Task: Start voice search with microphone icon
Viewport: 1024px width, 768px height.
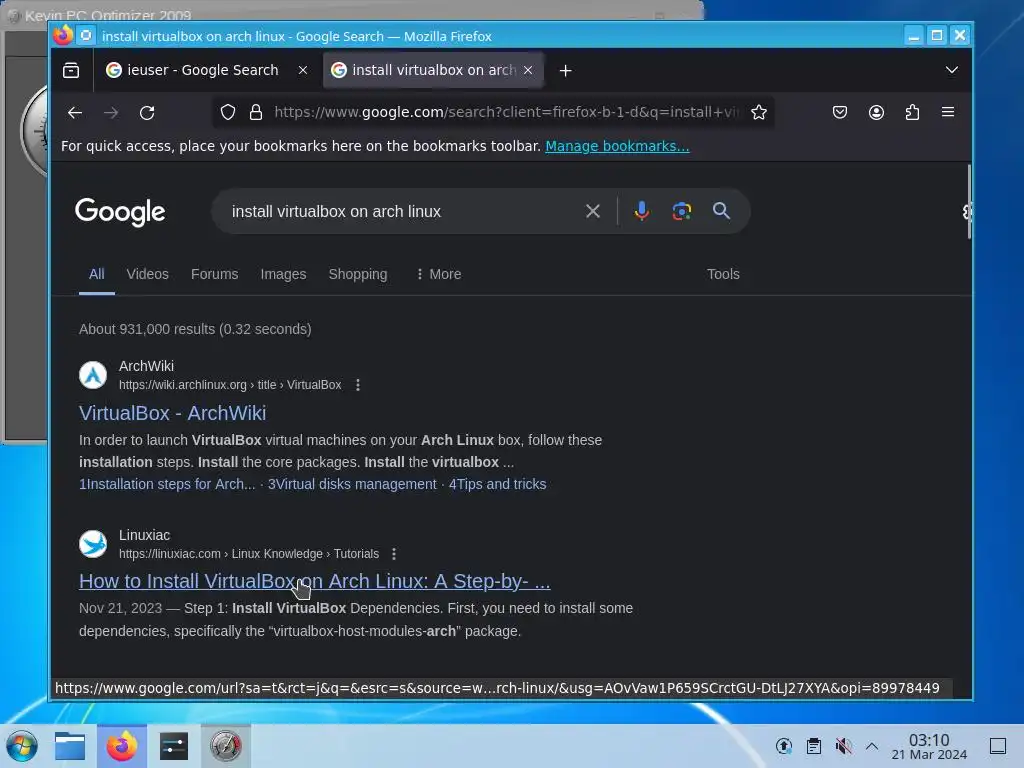Action: (x=641, y=211)
